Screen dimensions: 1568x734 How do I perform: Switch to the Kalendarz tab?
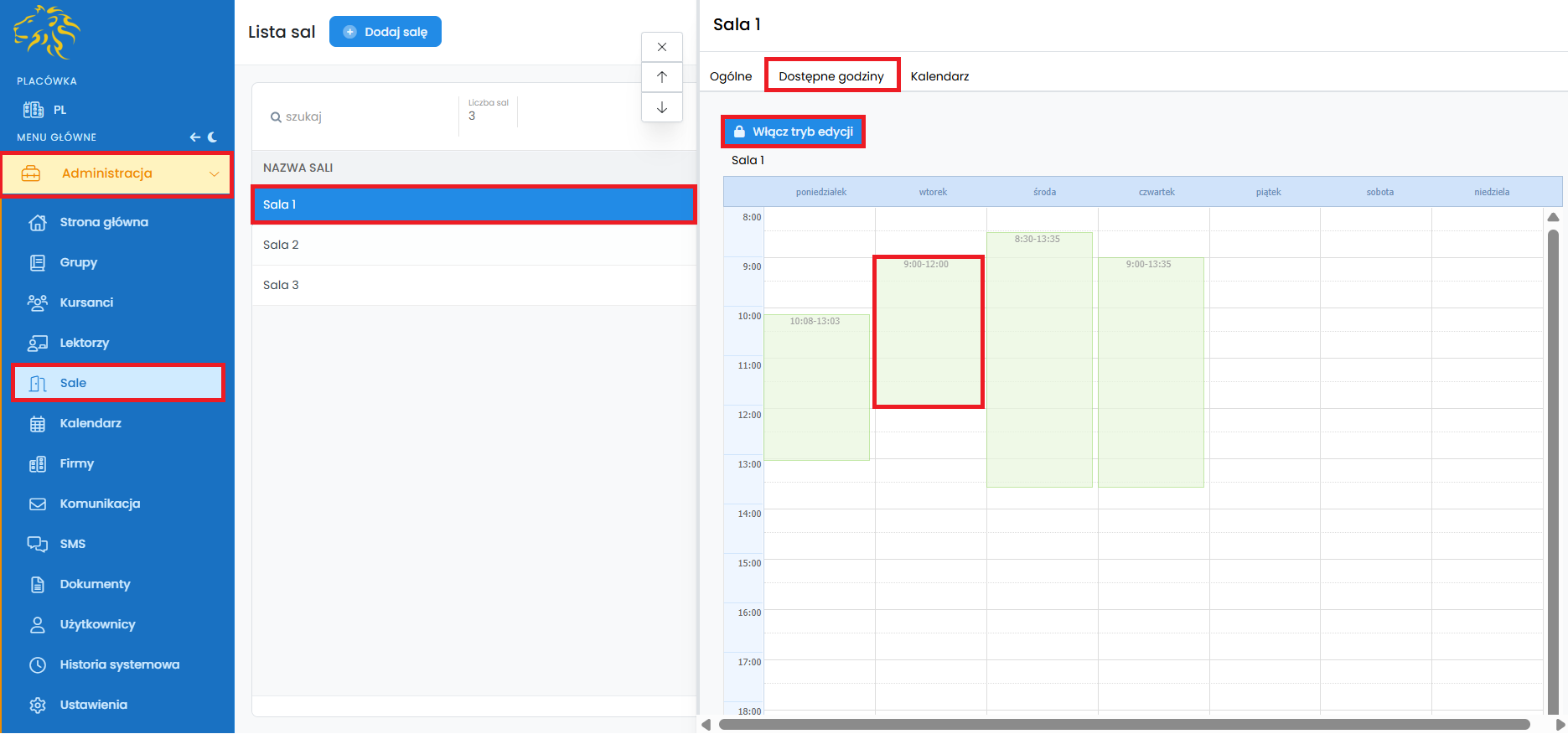click(939, 76)
